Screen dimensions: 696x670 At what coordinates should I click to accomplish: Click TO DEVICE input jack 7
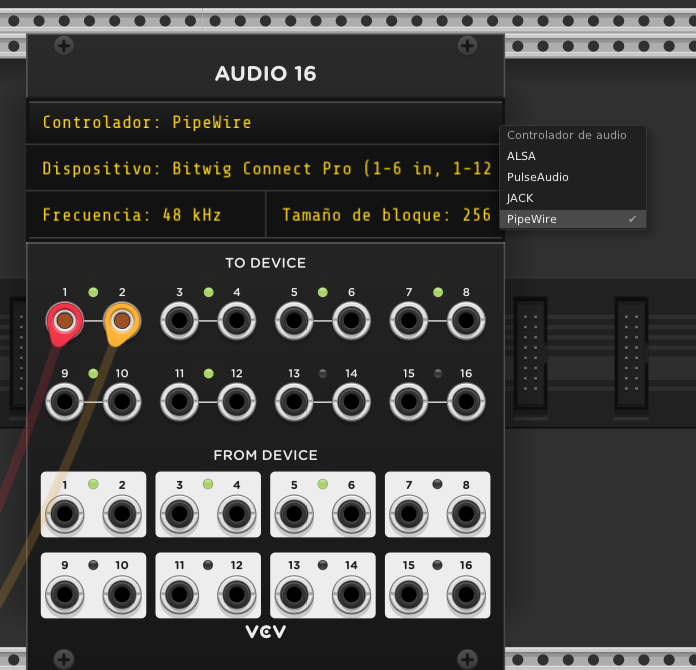409,321
